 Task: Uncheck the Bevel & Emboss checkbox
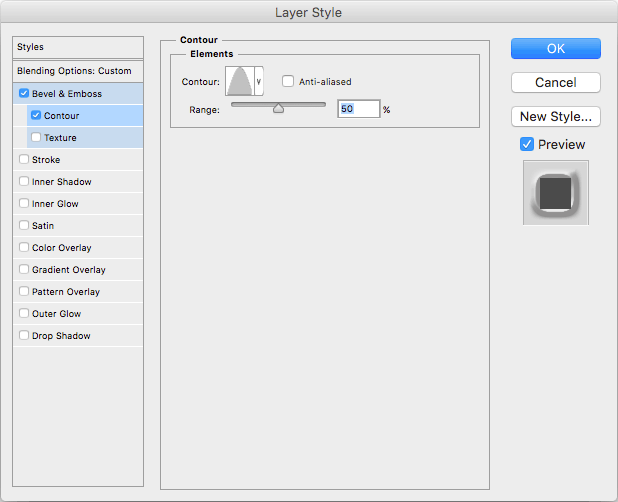click(x=24, y=93)
